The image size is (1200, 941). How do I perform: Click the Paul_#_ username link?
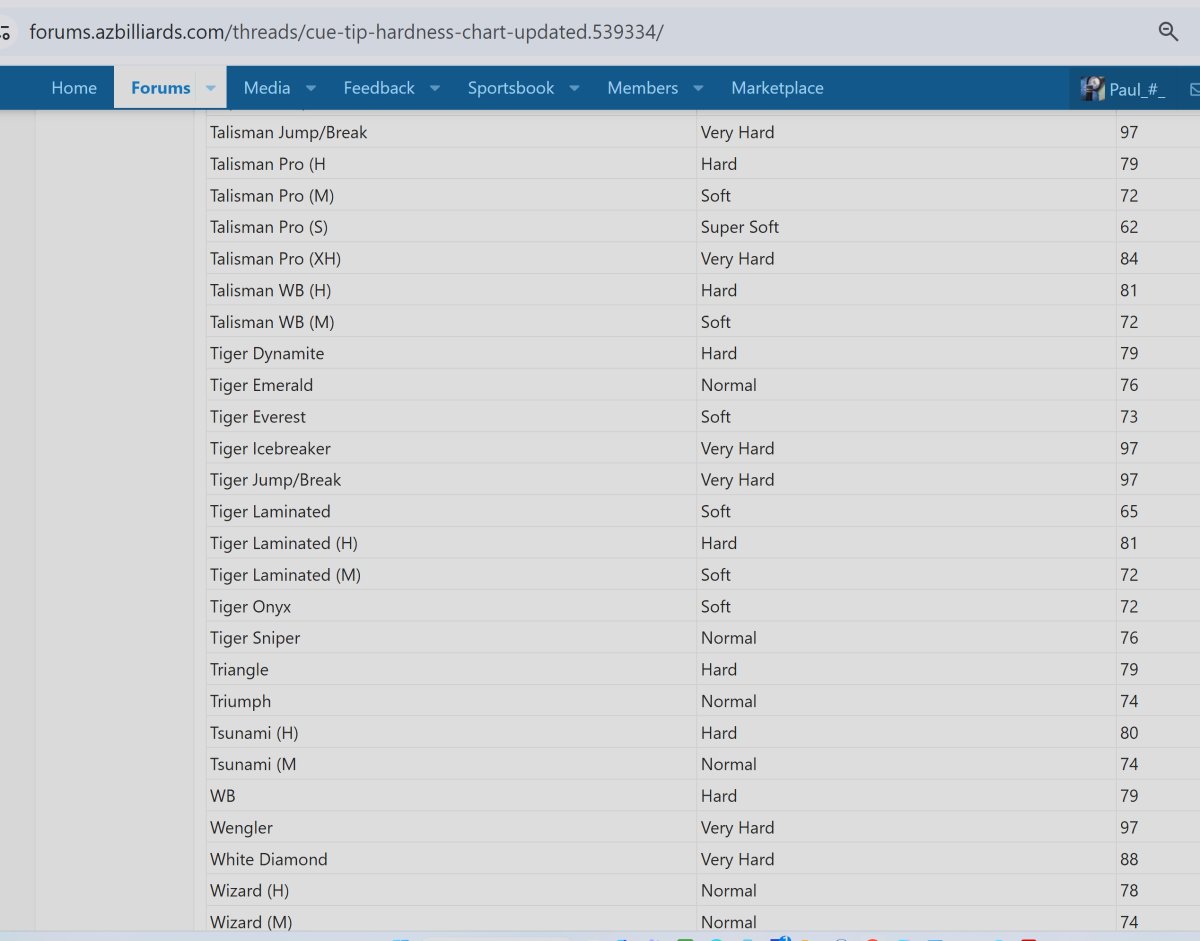point(1137,89)
